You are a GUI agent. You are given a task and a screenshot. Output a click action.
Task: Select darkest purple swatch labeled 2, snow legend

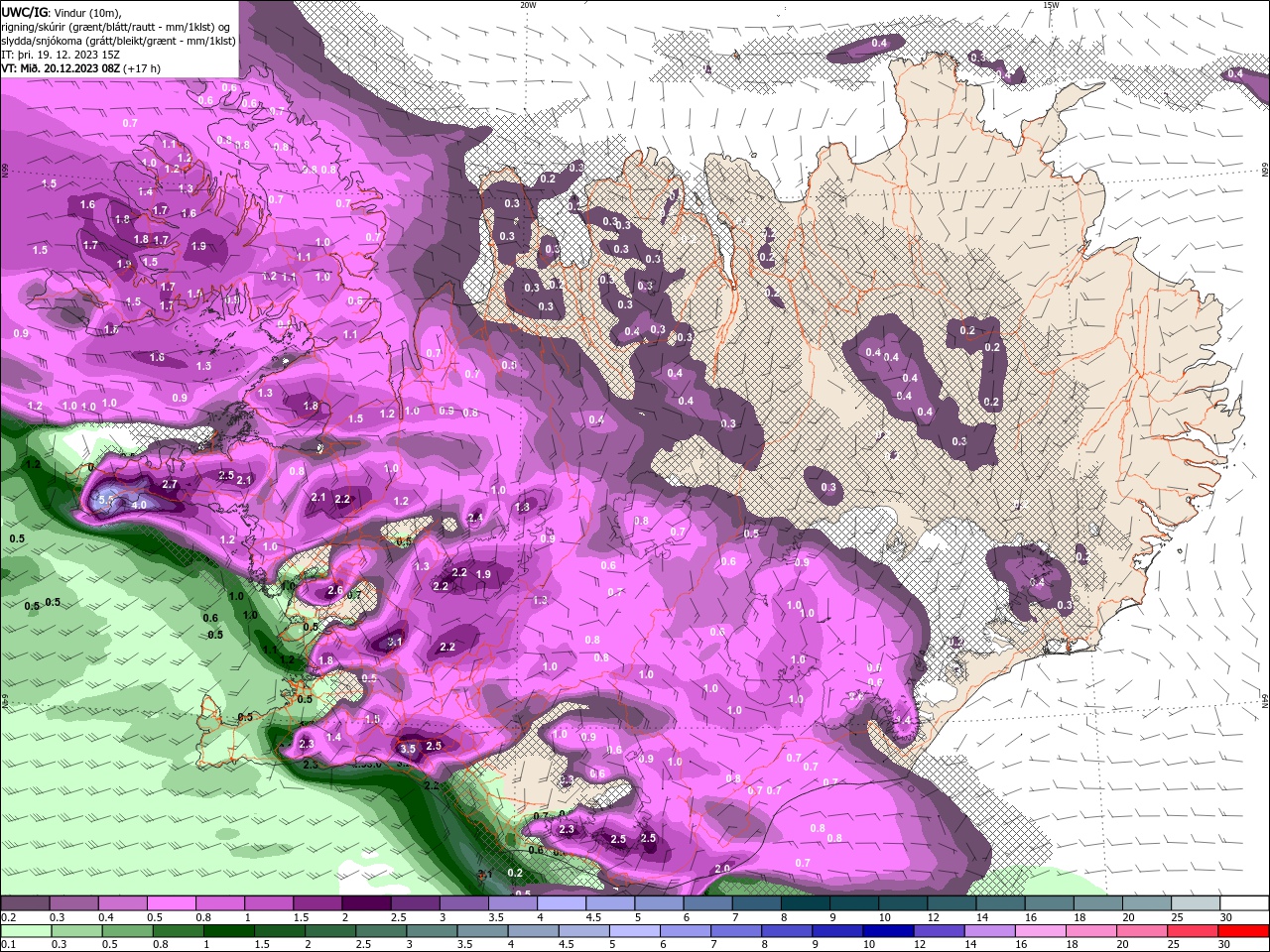(x=365, y=903)
